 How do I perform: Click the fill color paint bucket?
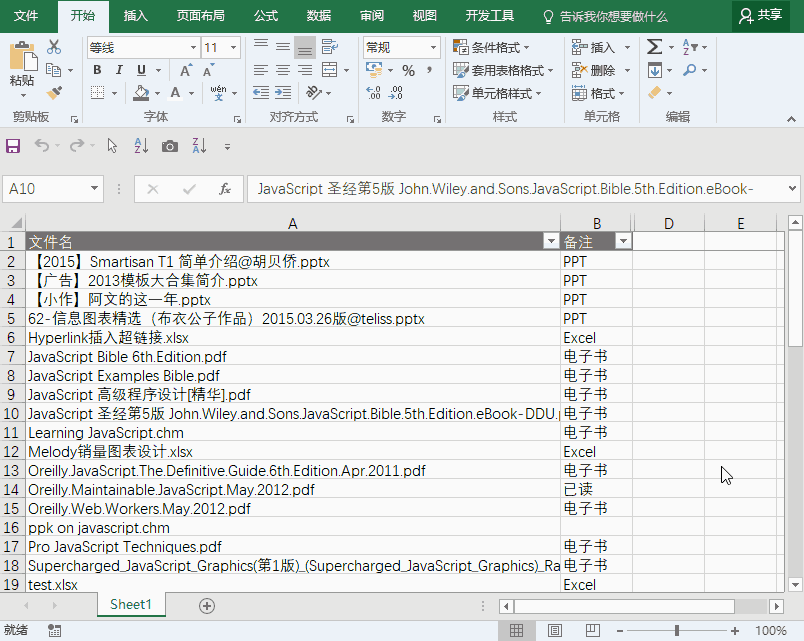pos(141,93)
